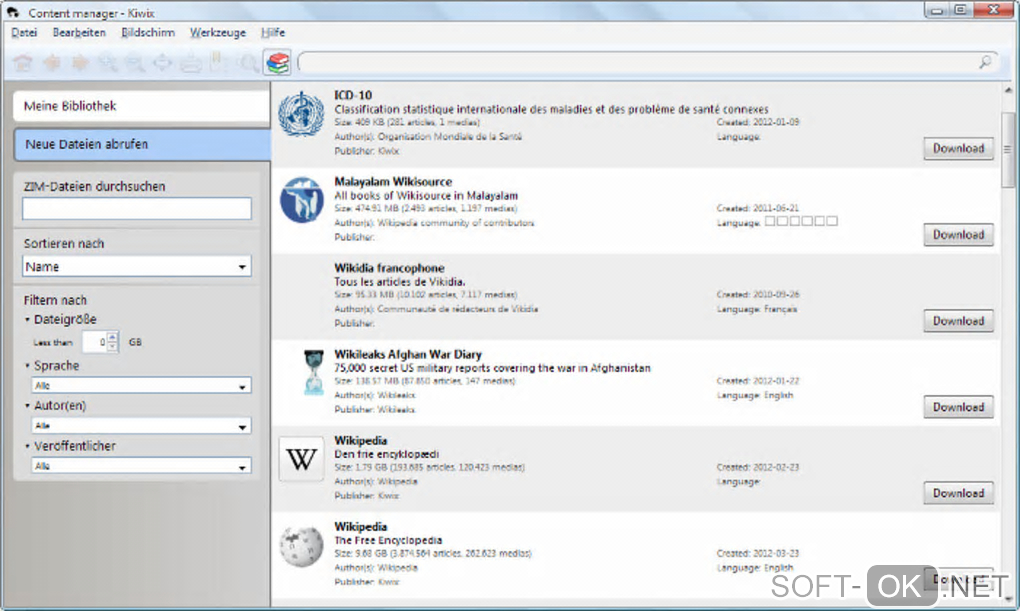Click the Malayalam Wikisource iceberg logo
Image resolution: width=1020 pixels, height=611 pixels.
click(301, 200)
